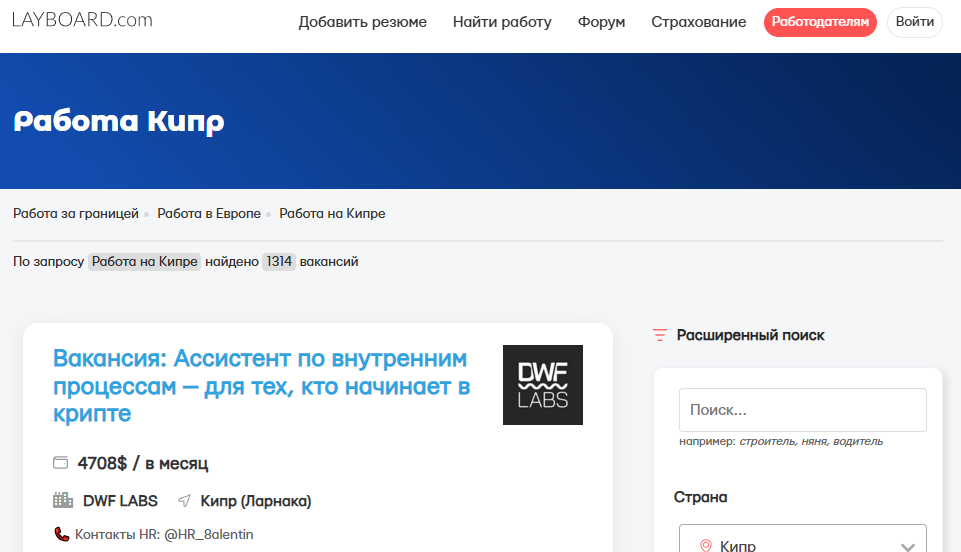Click the location arrow icon near Кипр (Ларнака)

(184, 501)
